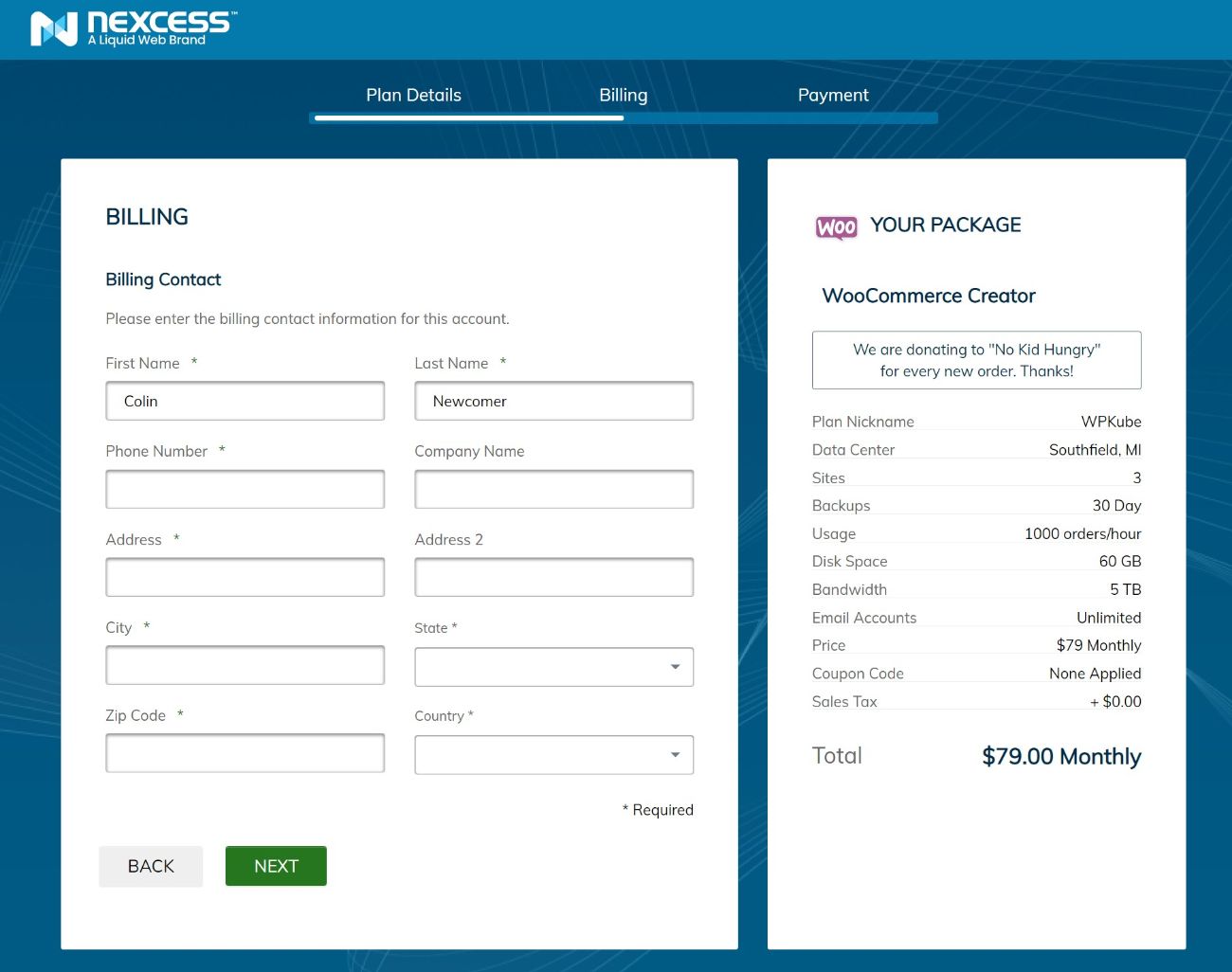Click the "+ $0.00" sales tax value
The image size is (1232, 972).
point(1115,702)
